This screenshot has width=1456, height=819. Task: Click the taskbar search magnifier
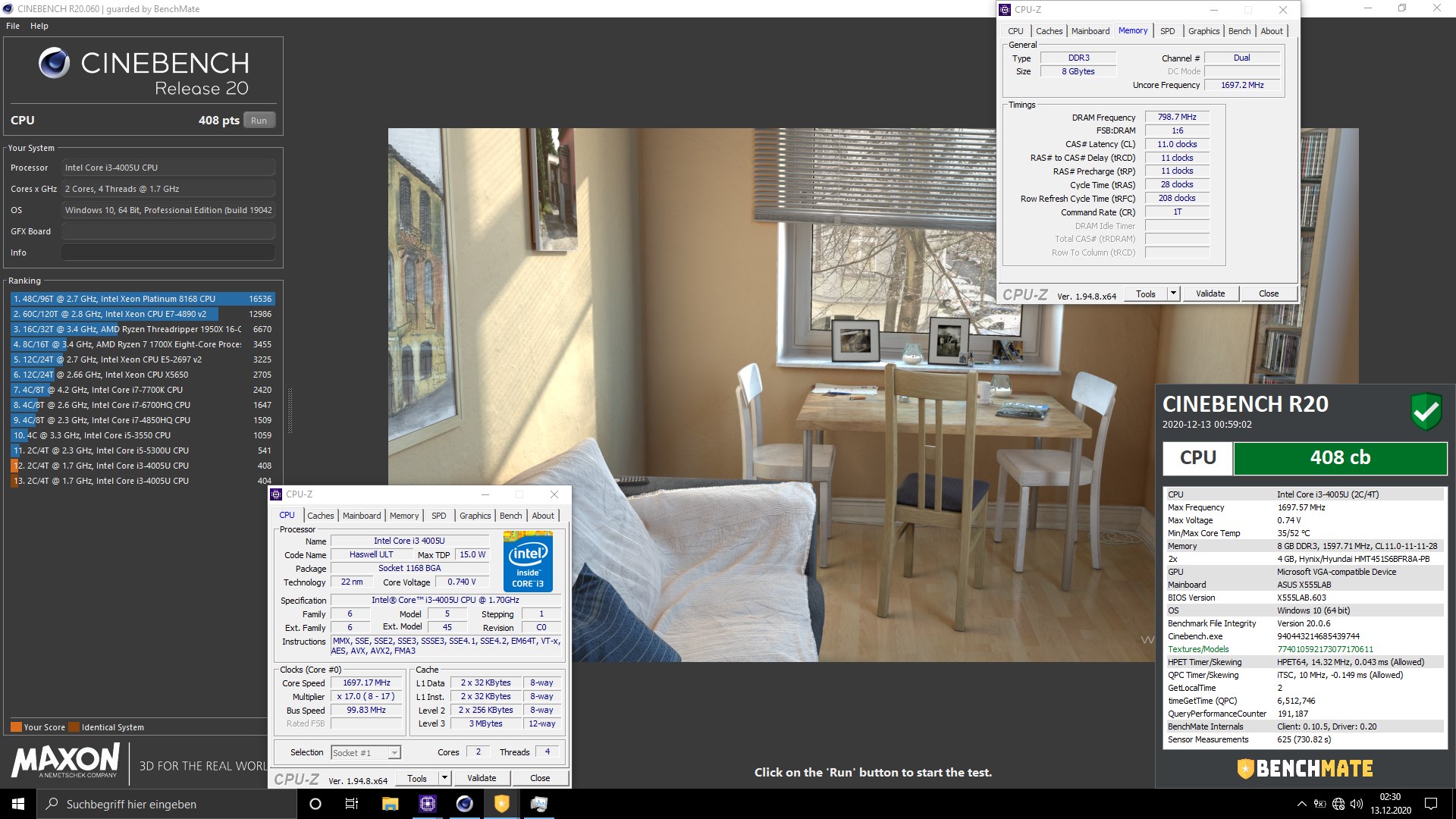[x=52, y=804]
